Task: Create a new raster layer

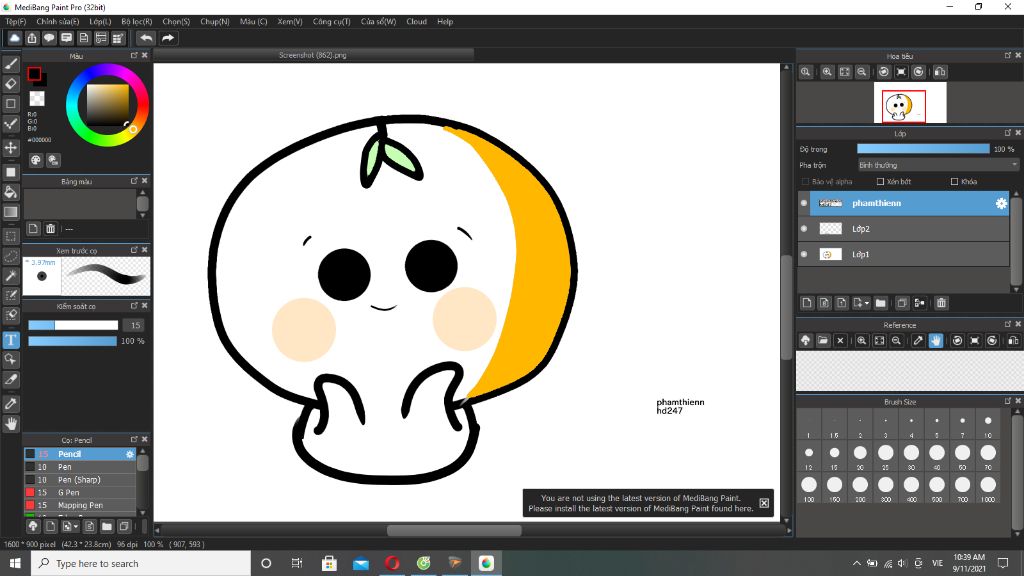Action: click(x=807, y=303)
